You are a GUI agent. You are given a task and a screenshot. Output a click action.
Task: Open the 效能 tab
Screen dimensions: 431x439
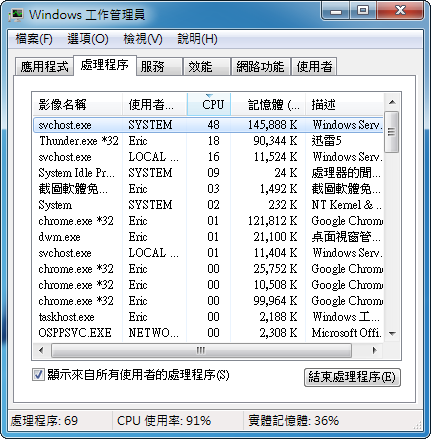click(x=207, y=67)
